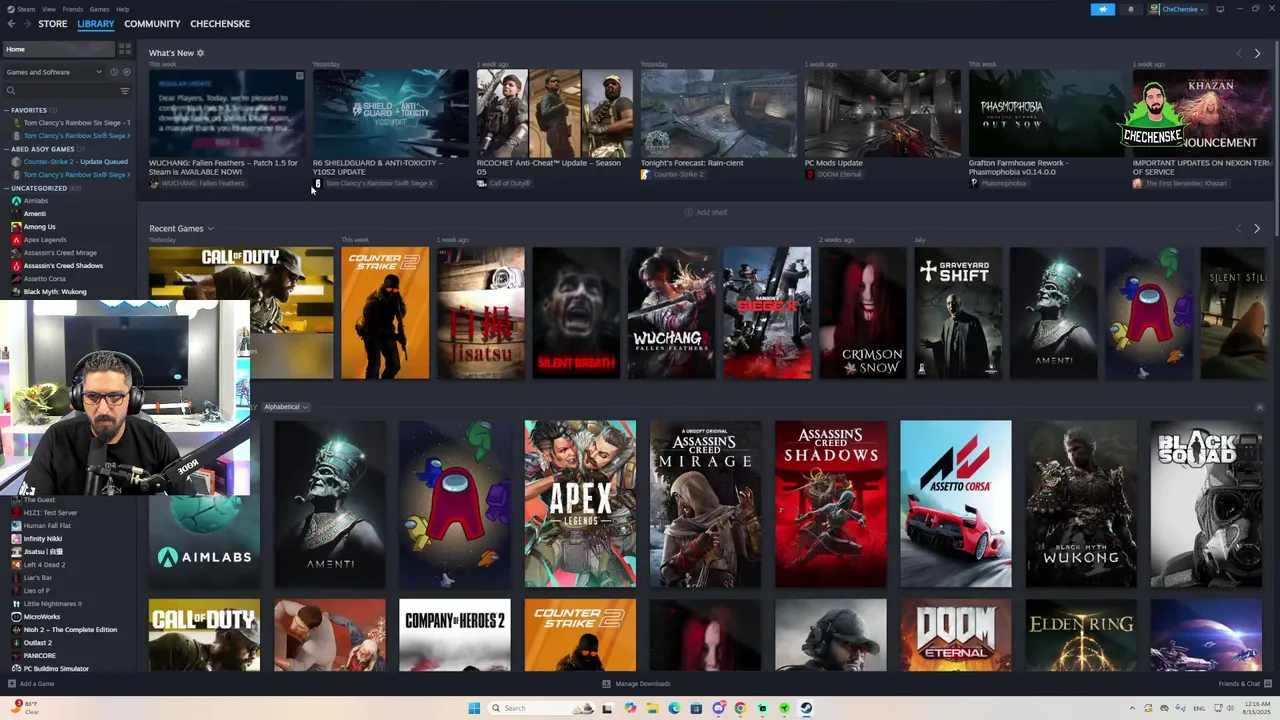
Task: Go back with the navigation arrow
Action: (x=11, y=24)
